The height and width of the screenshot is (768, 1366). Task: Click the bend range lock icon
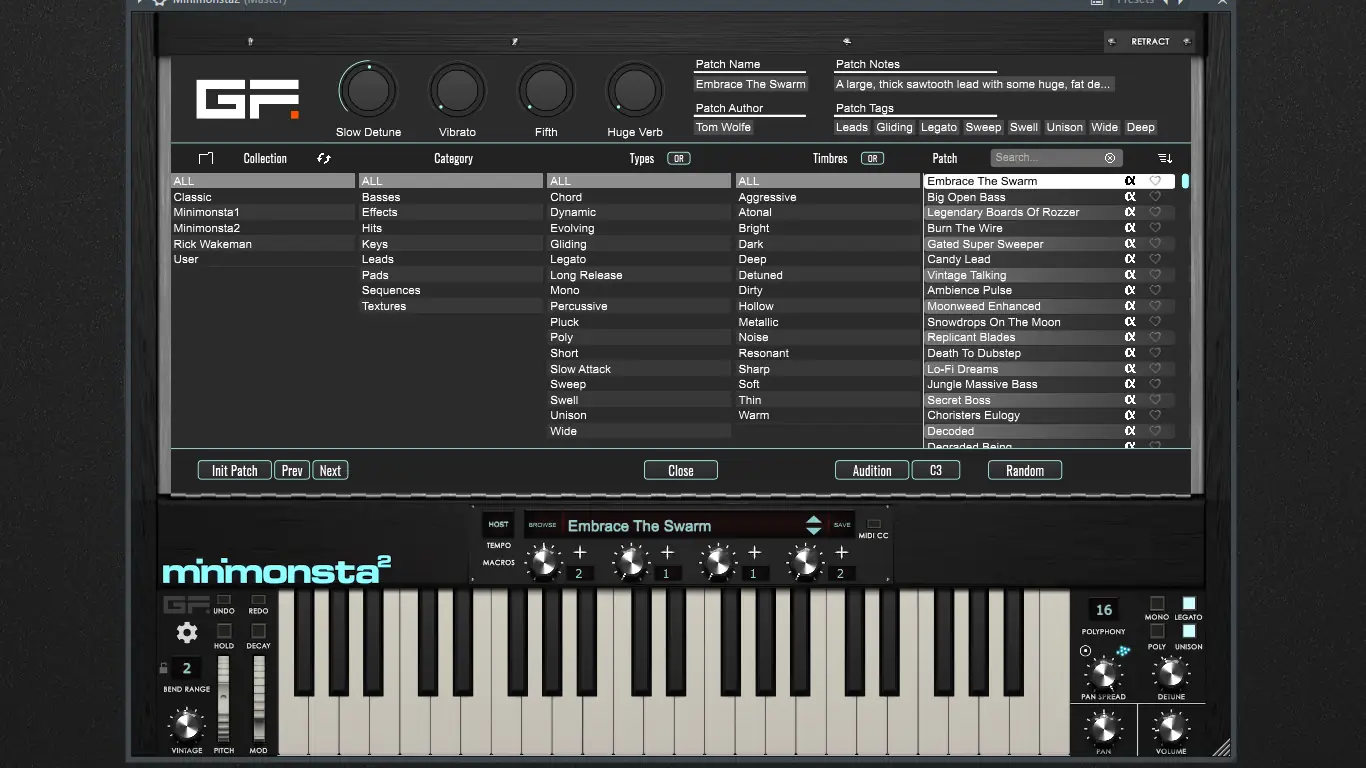tap(164, 668)
